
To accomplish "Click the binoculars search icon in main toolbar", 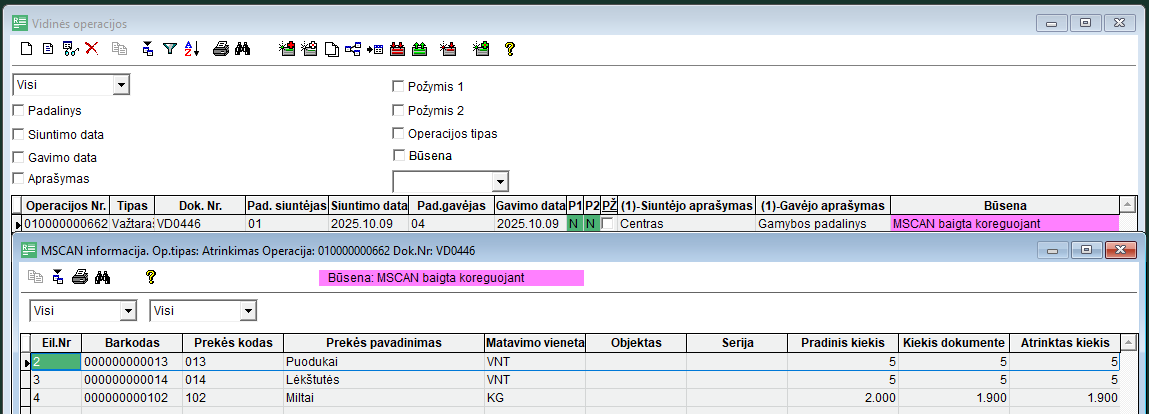I will point(242,48).
